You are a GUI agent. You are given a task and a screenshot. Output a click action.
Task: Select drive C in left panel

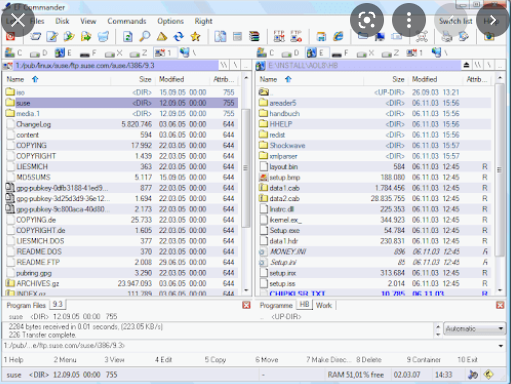(14, 53)
